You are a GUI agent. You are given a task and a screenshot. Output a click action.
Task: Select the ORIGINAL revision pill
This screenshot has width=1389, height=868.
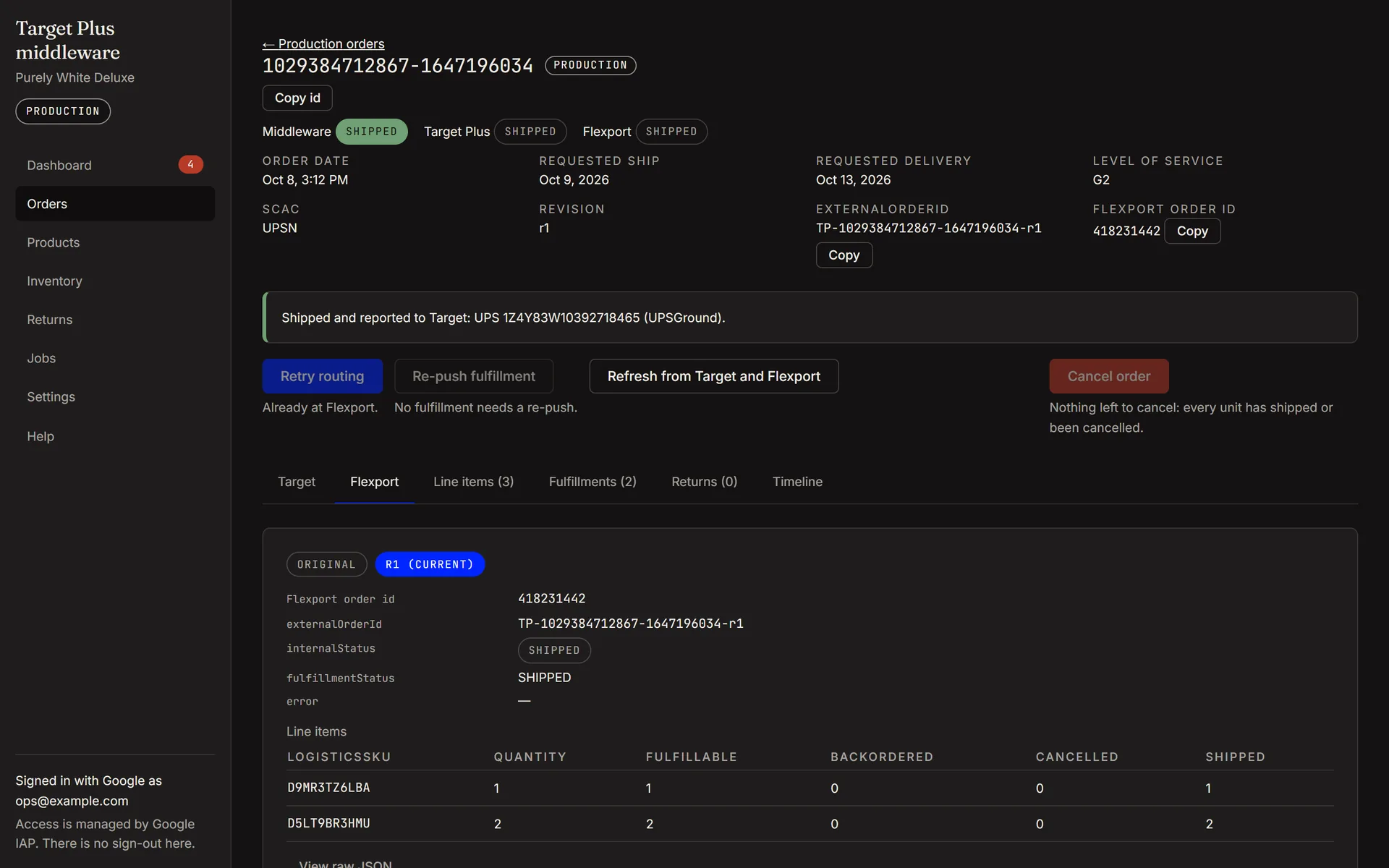[x=327, y=564]
